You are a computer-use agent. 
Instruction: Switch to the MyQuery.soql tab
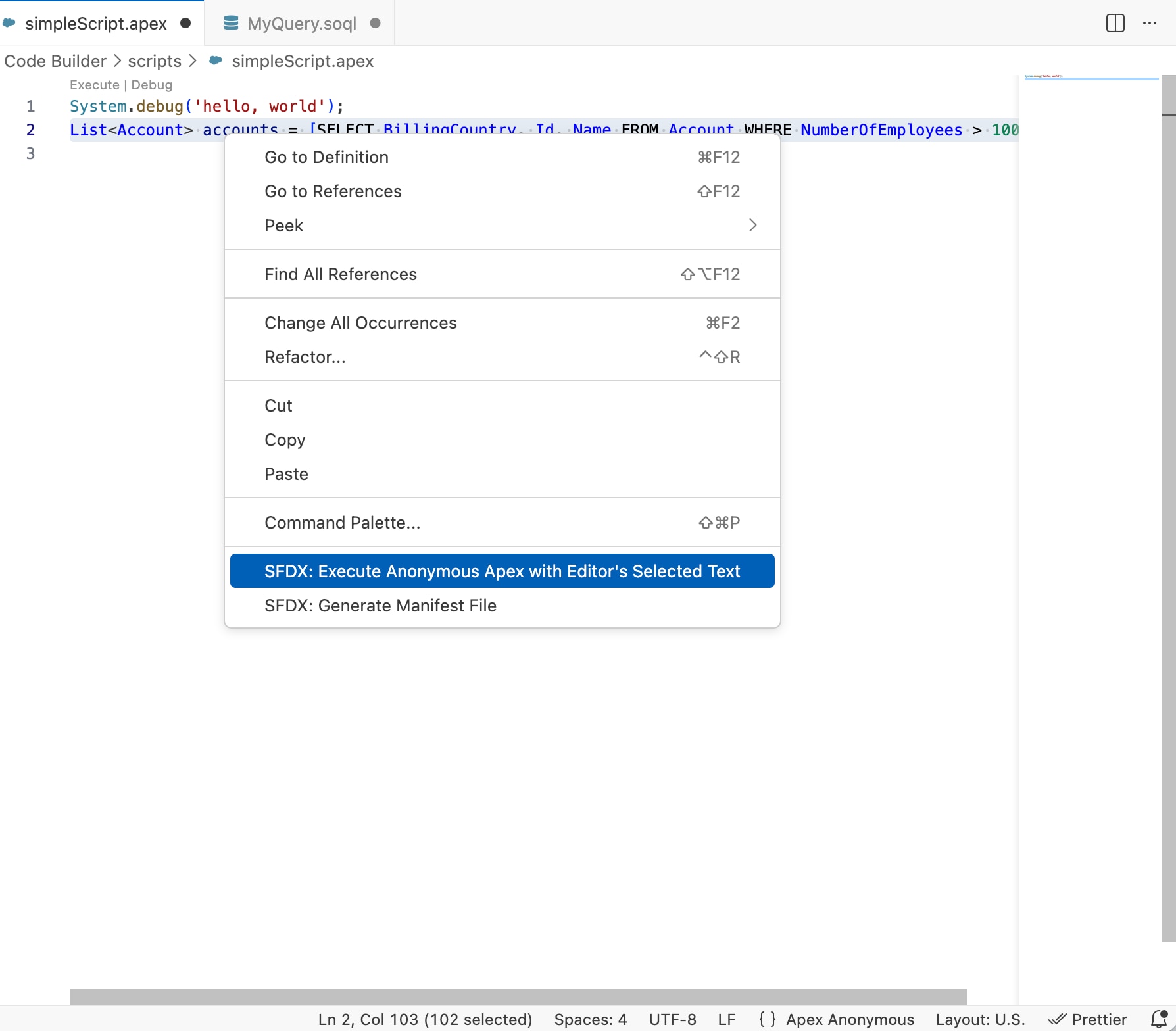click(x=301, y=23)
